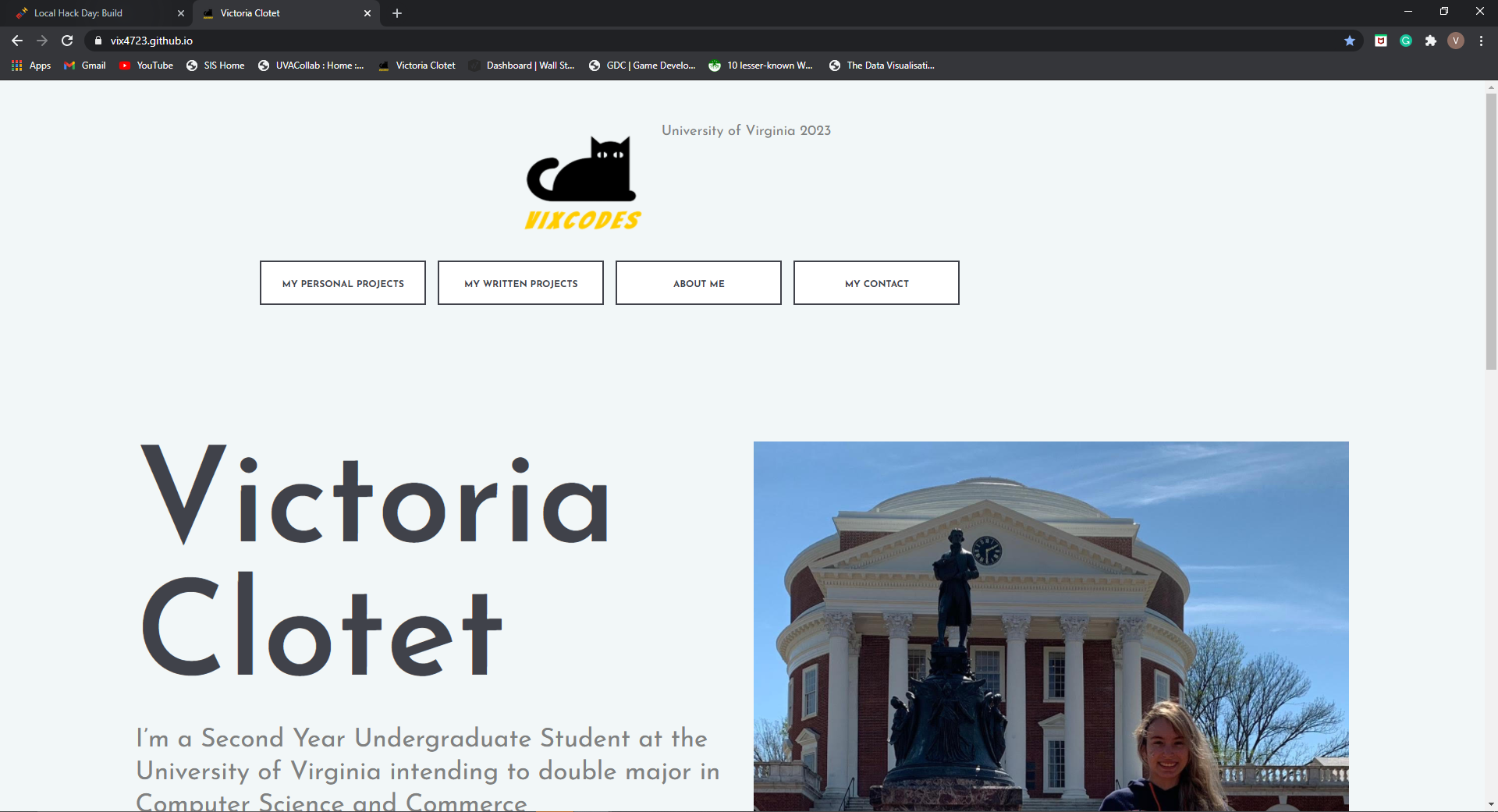This screenshot has width=1498, height=812.
Task: Open the UVACollab : Home bookmark
Action: point(311,66)
